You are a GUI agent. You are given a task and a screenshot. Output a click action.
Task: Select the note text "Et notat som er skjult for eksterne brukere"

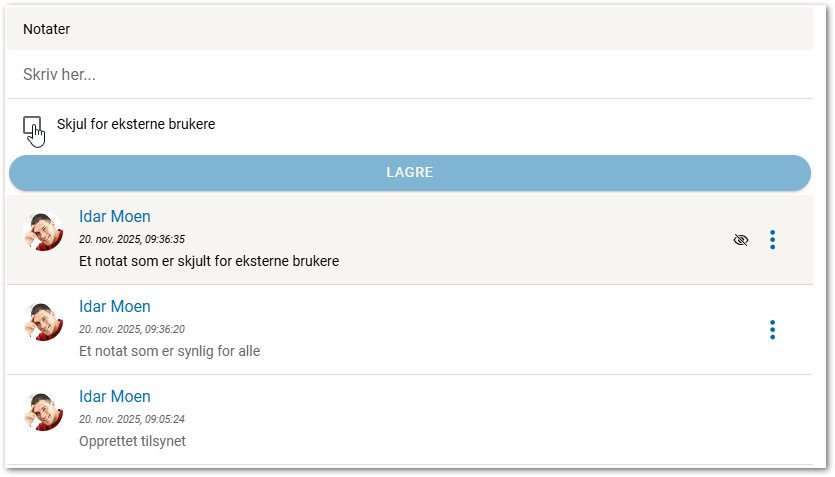tap(209, 261)
